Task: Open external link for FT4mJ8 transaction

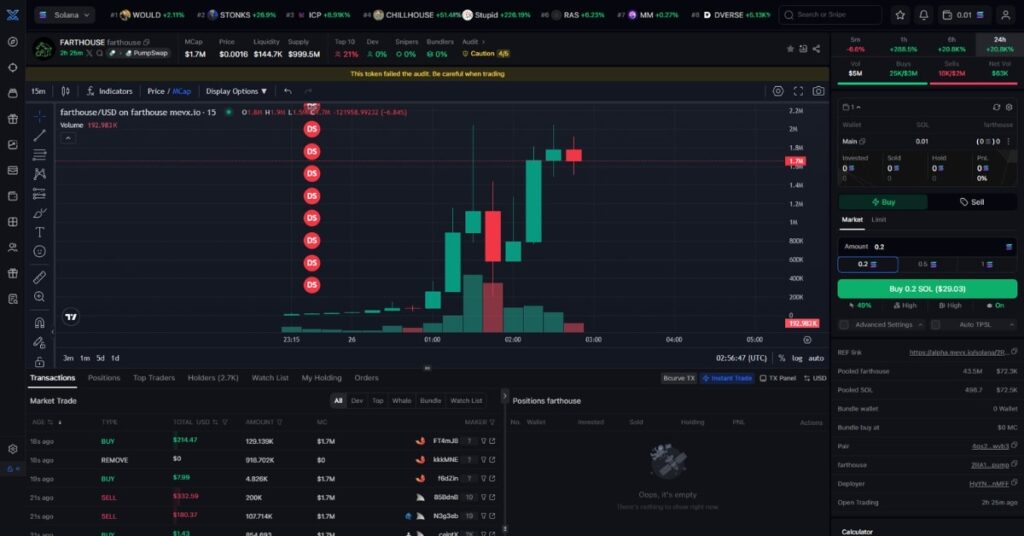Action: pyautogui.click(x=492, y=441)
